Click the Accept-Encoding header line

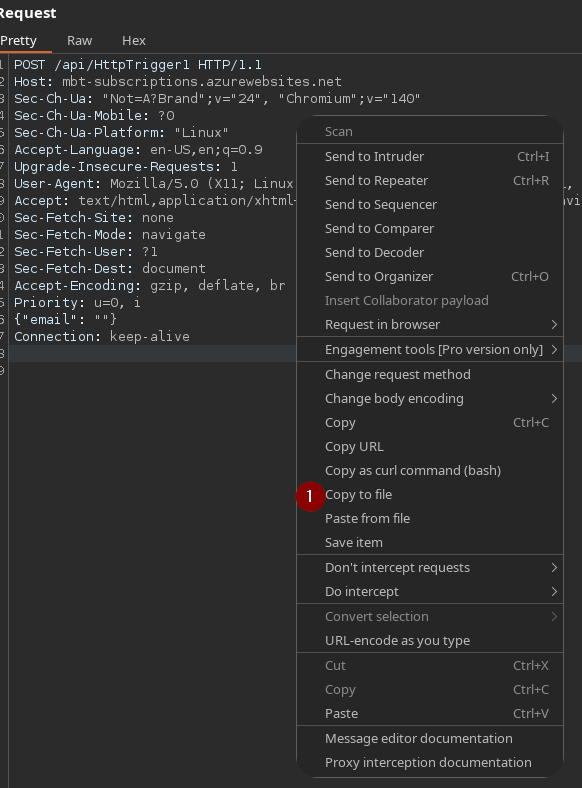pyautogui.click(x=150, y=285)
